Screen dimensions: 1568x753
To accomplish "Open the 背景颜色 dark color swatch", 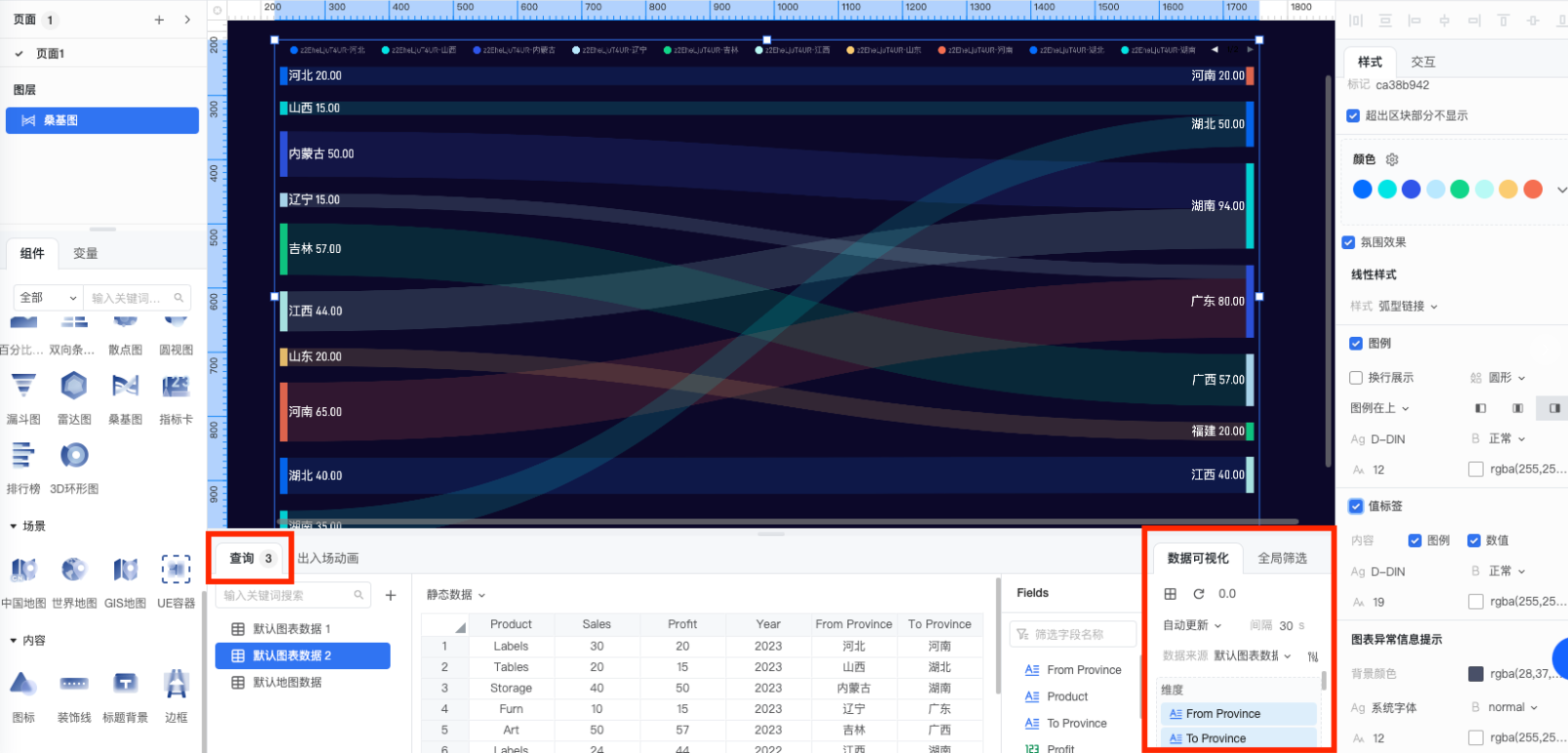I will click(x=1476, y=674).
